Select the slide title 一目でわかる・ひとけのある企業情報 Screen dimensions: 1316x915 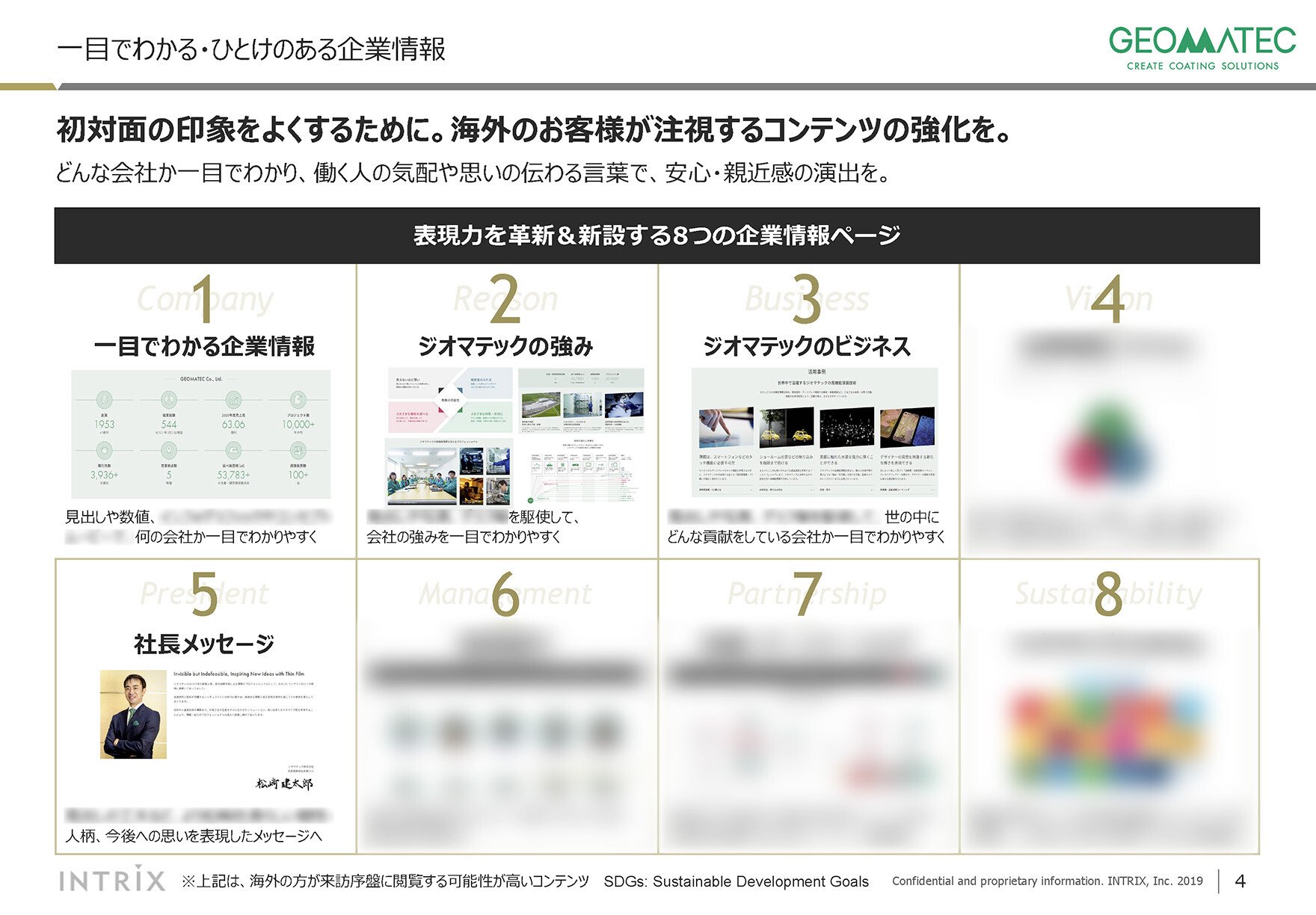[251, 49]
